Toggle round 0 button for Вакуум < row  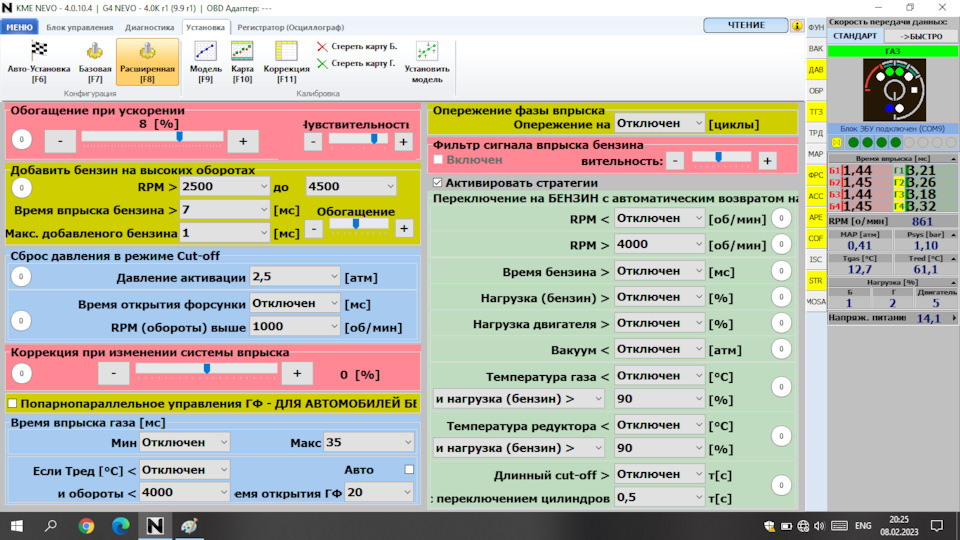tap(781, 349)
